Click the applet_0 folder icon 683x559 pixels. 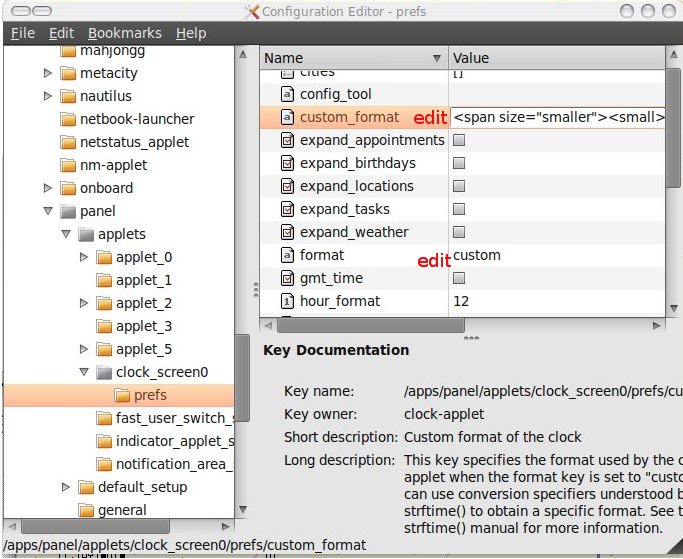(x=104, y=257)
